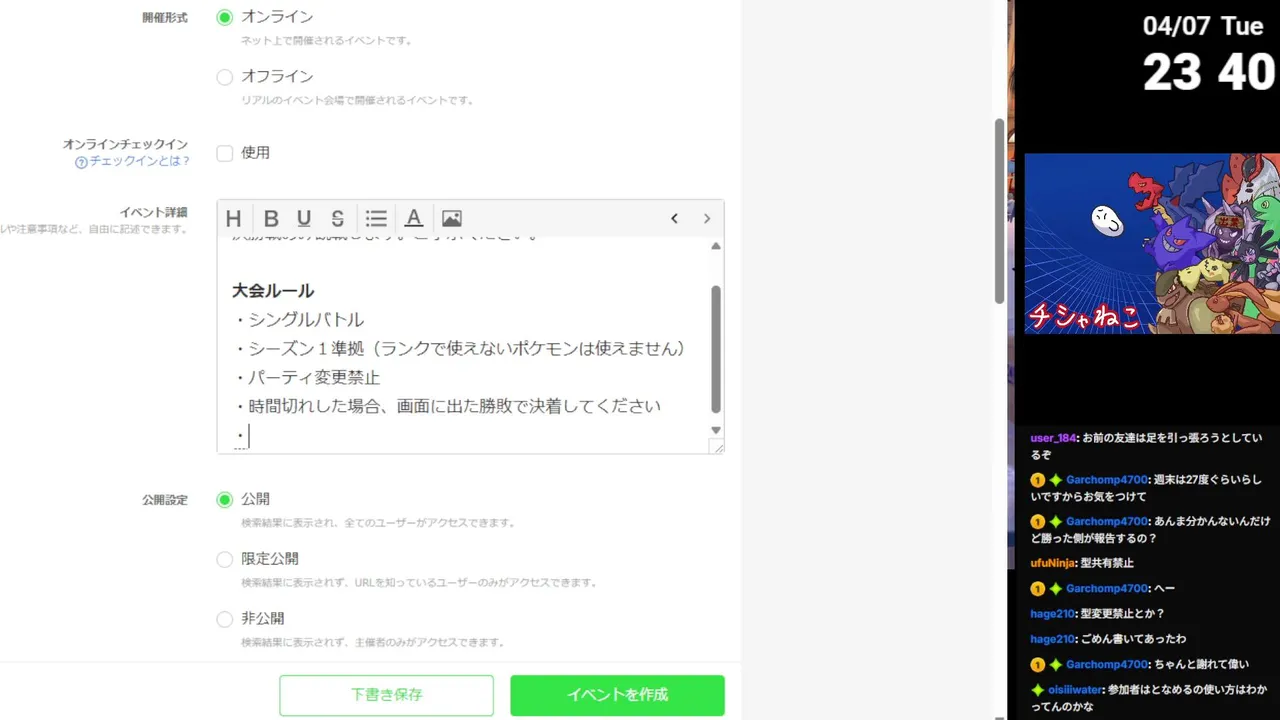Image resolution: width=1280 pixels, height=720 pixels.
Task: Select the 公開 visibility radio option
Action: click(225, 500)
